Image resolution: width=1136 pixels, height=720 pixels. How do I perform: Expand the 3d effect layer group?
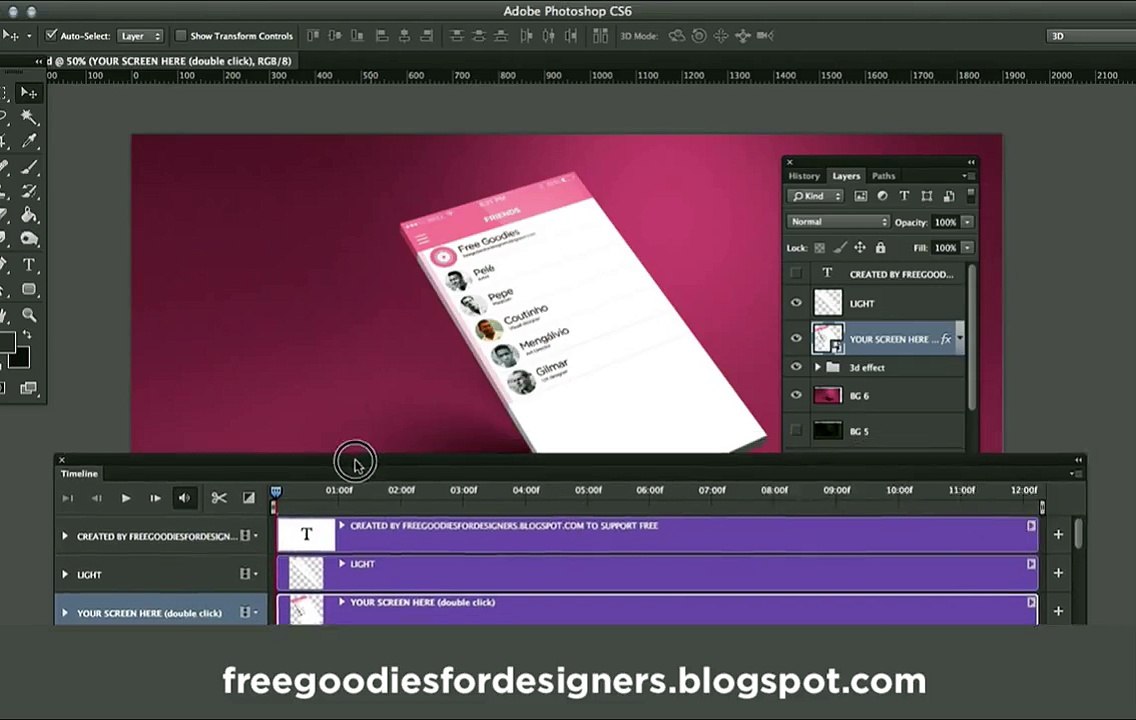click(x=818, y=367)
